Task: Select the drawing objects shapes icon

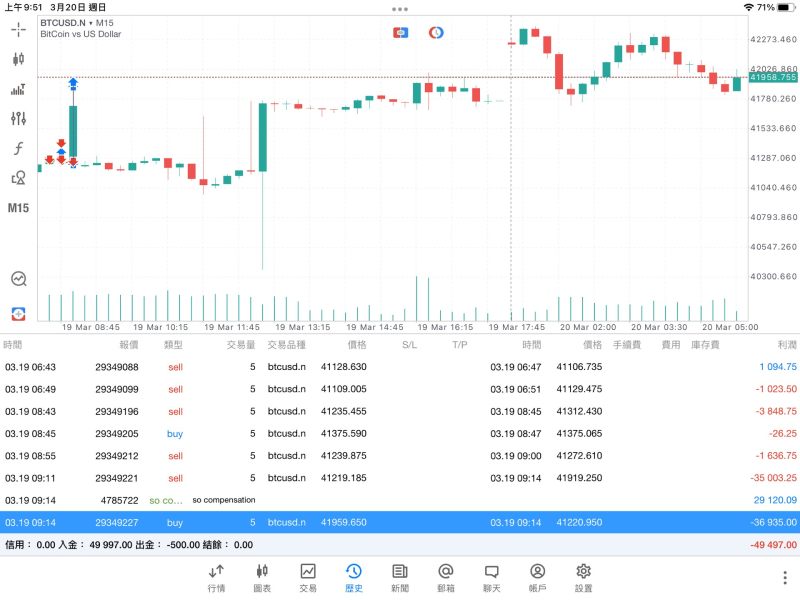Action: [18, 178]
